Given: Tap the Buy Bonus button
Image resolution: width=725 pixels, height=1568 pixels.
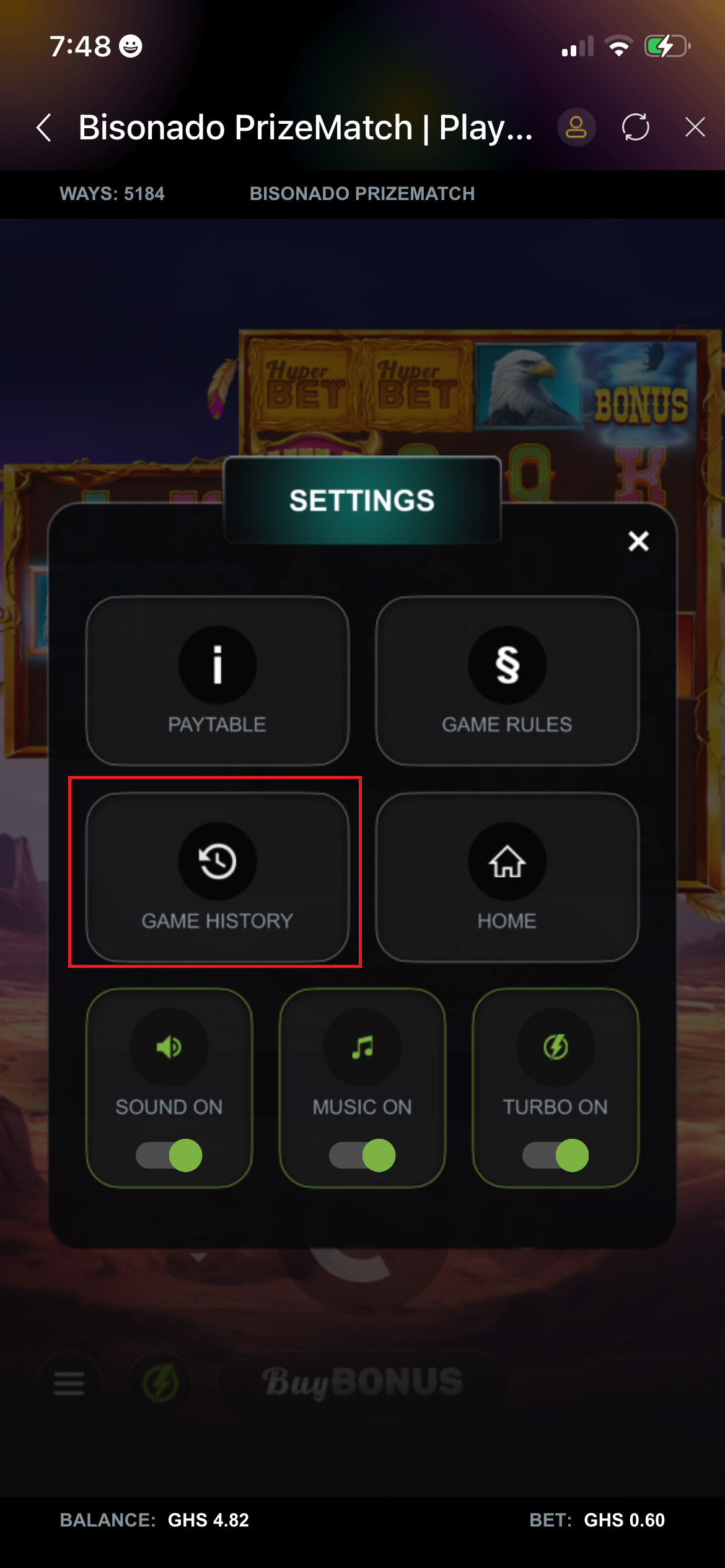Looking at the screenshot, I should pyautogui.click(x=362, y=1382).
